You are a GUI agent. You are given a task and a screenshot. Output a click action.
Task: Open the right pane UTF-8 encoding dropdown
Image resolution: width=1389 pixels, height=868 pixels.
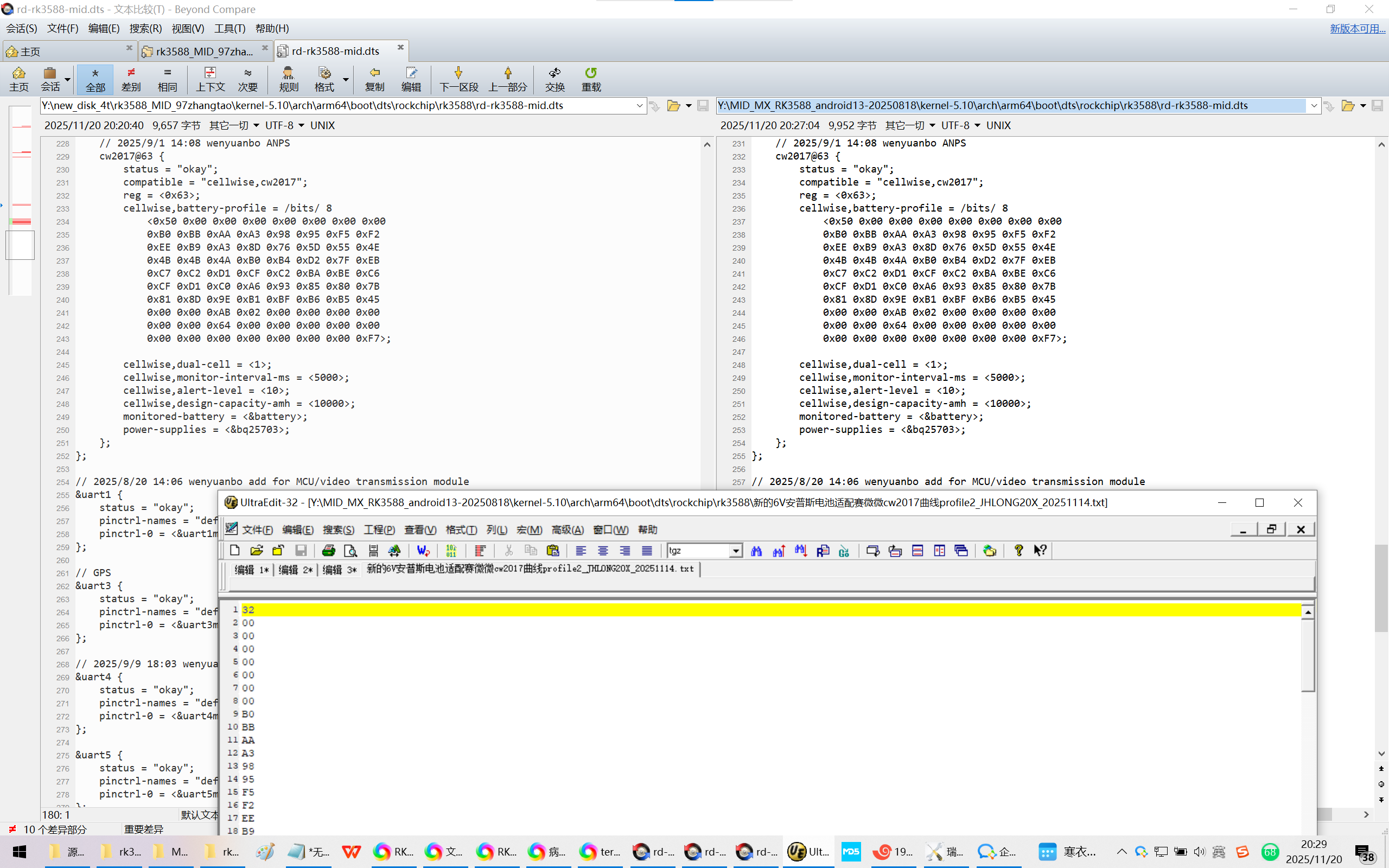977,125
